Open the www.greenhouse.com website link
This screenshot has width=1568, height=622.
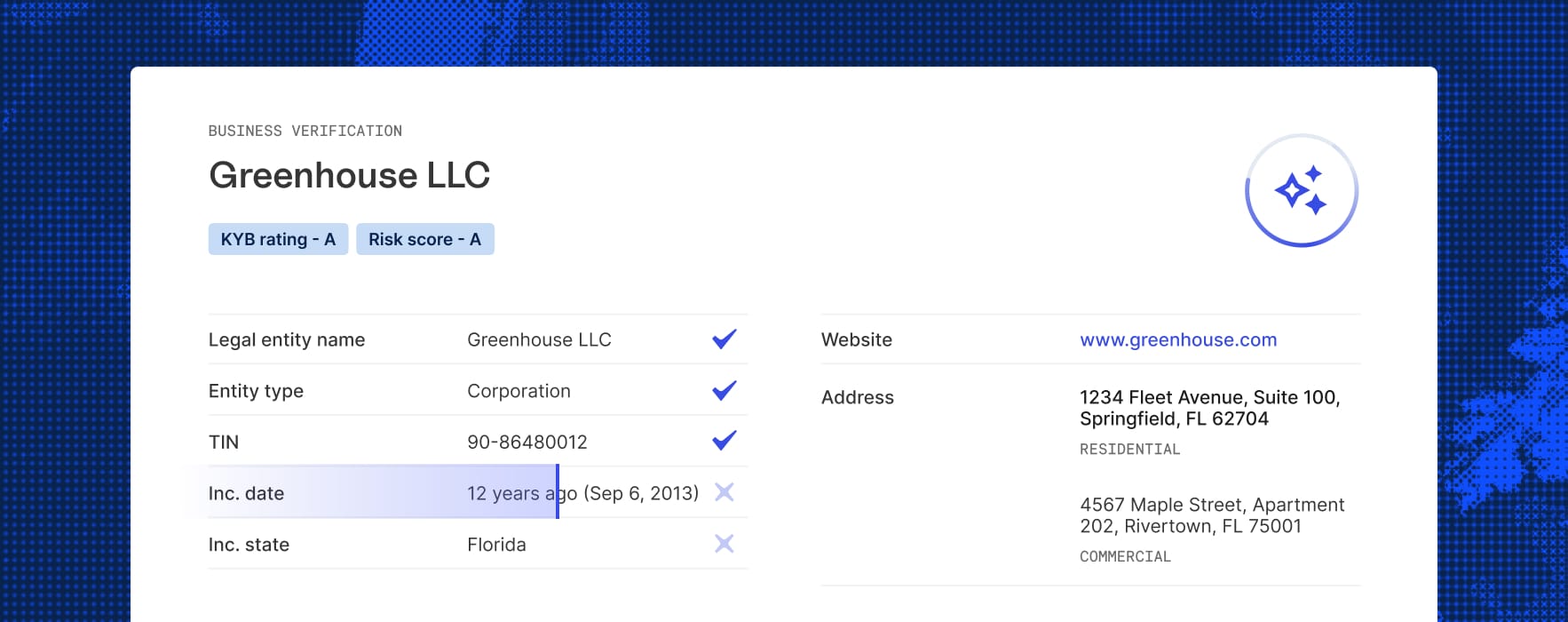(x=1178, y=339)
